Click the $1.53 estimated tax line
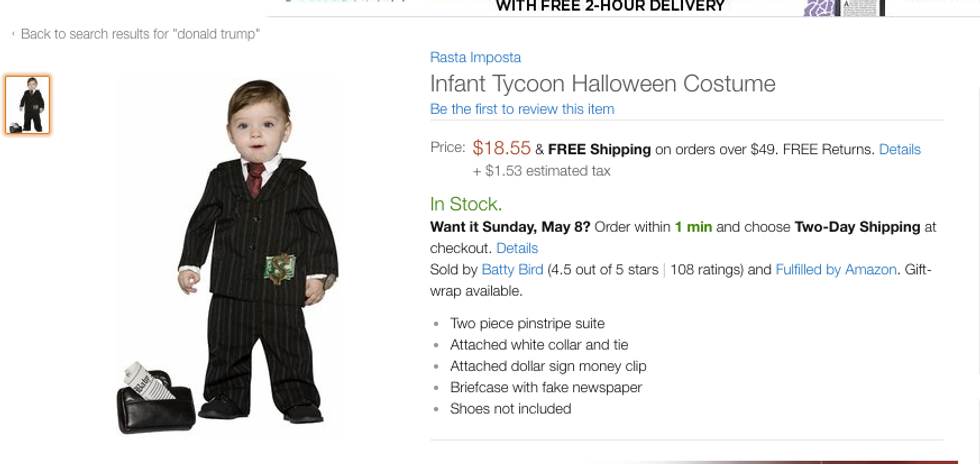 [x=541, y=171]
